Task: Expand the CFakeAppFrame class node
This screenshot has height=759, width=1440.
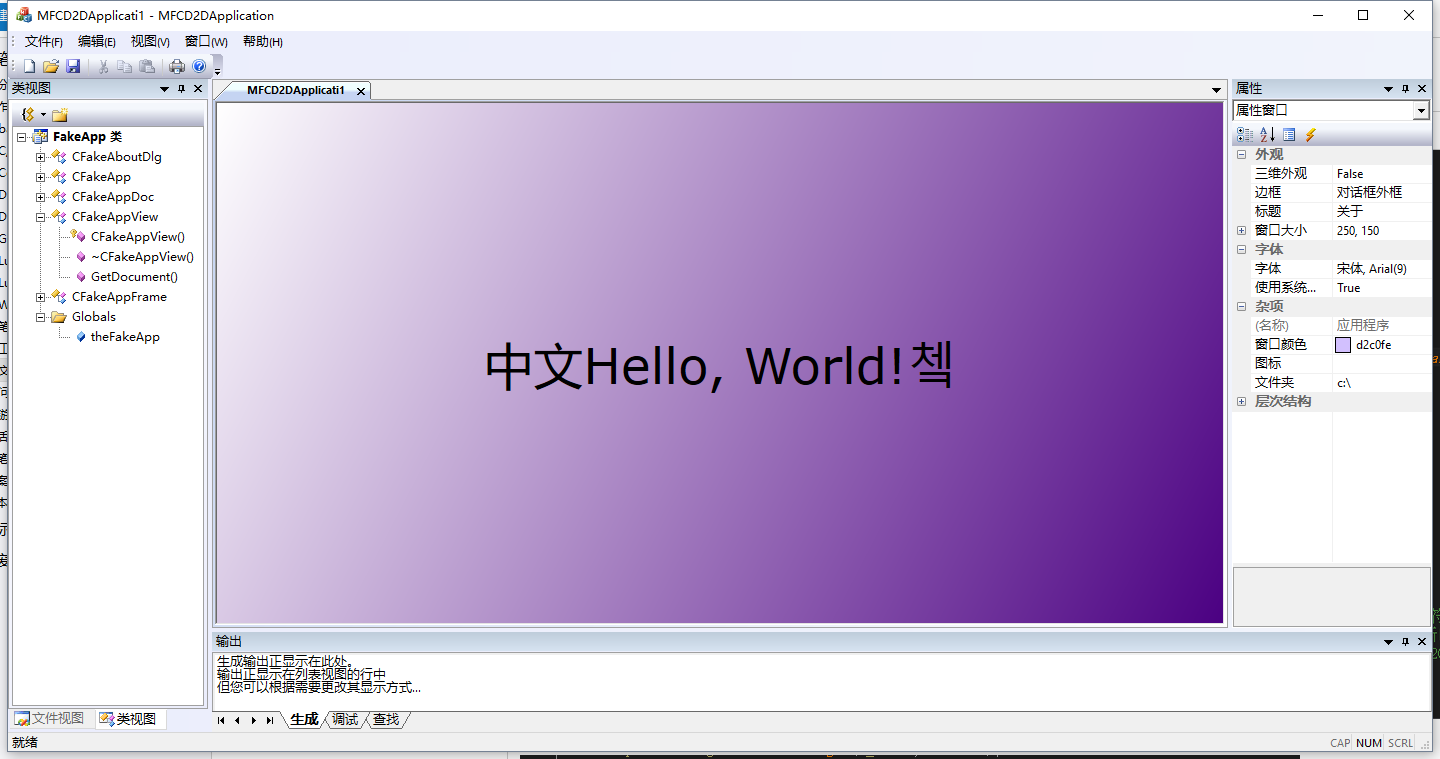Action: (41, 297)
